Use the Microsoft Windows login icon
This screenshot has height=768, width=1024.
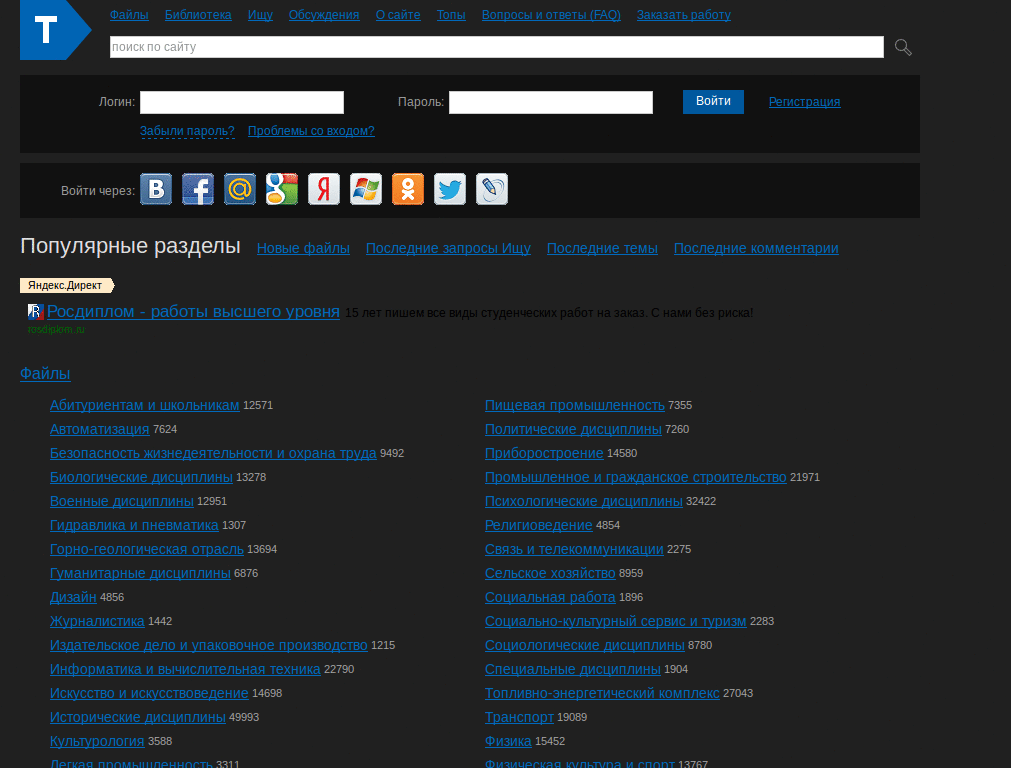[x=366, y=189]
